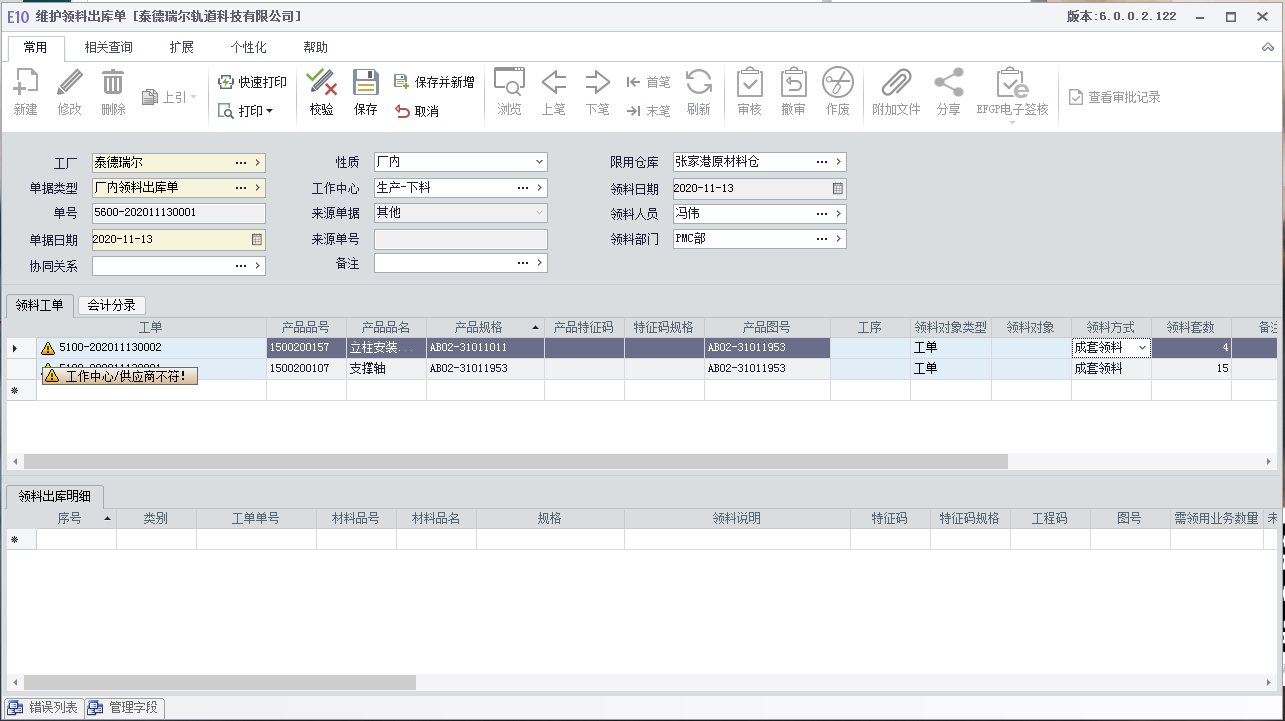Image resolution: width=1285 pixels, height=721 pixels.
Task: Open the 扩展 ribbon tab
Action: [x=182, y=47]
